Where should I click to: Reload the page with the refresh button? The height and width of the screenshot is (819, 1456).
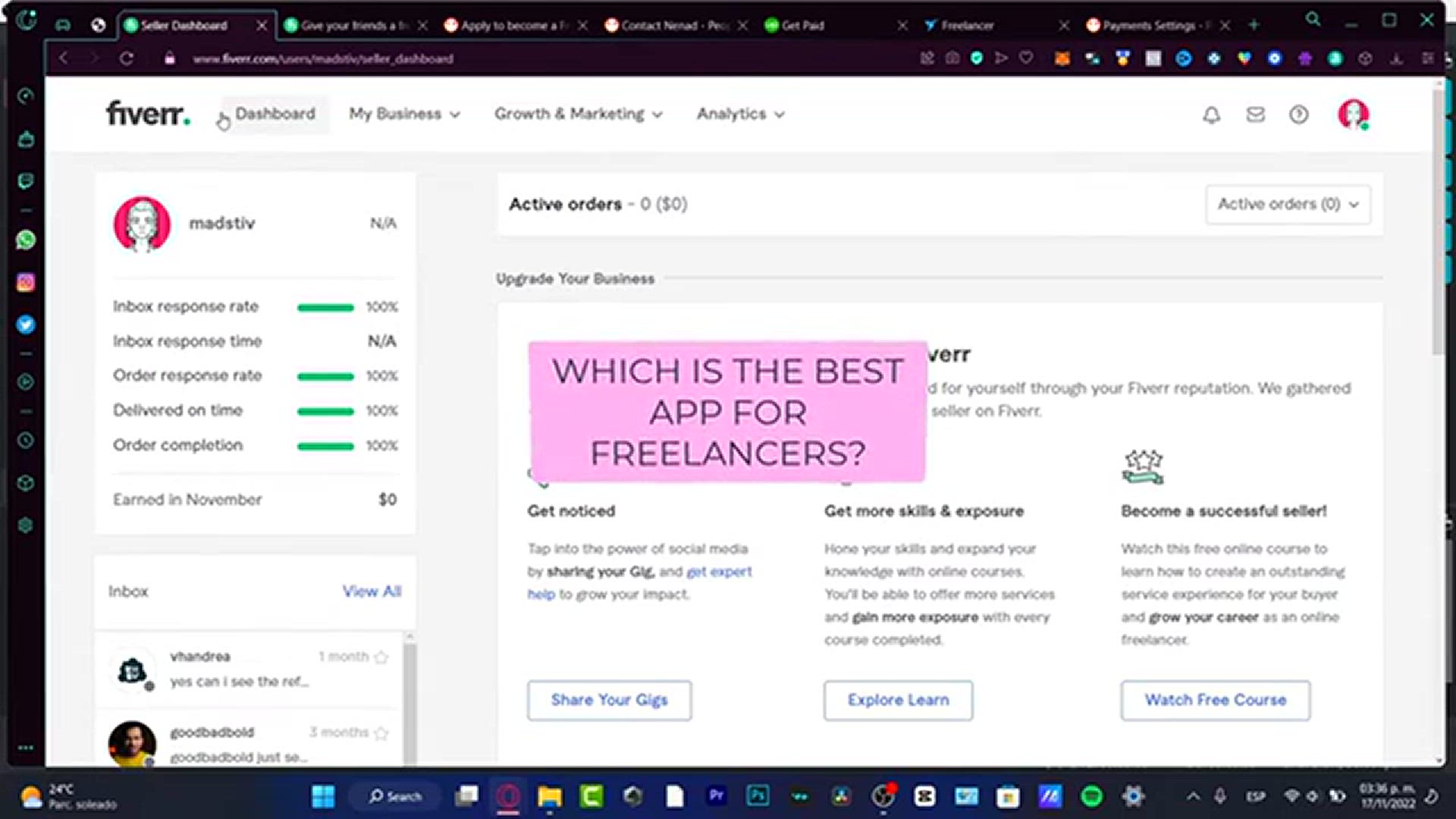click(127, 58)
